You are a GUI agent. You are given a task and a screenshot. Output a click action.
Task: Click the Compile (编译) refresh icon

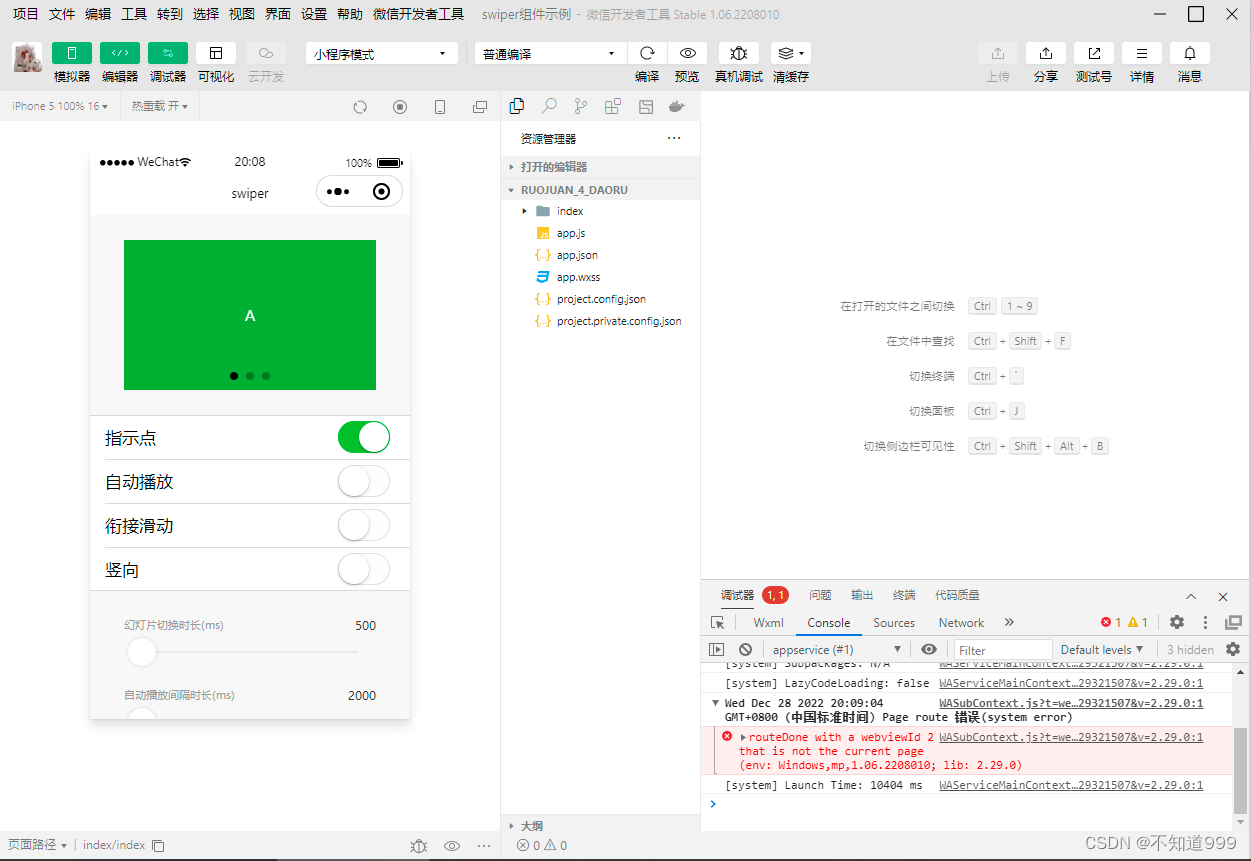tap(647, 53)
